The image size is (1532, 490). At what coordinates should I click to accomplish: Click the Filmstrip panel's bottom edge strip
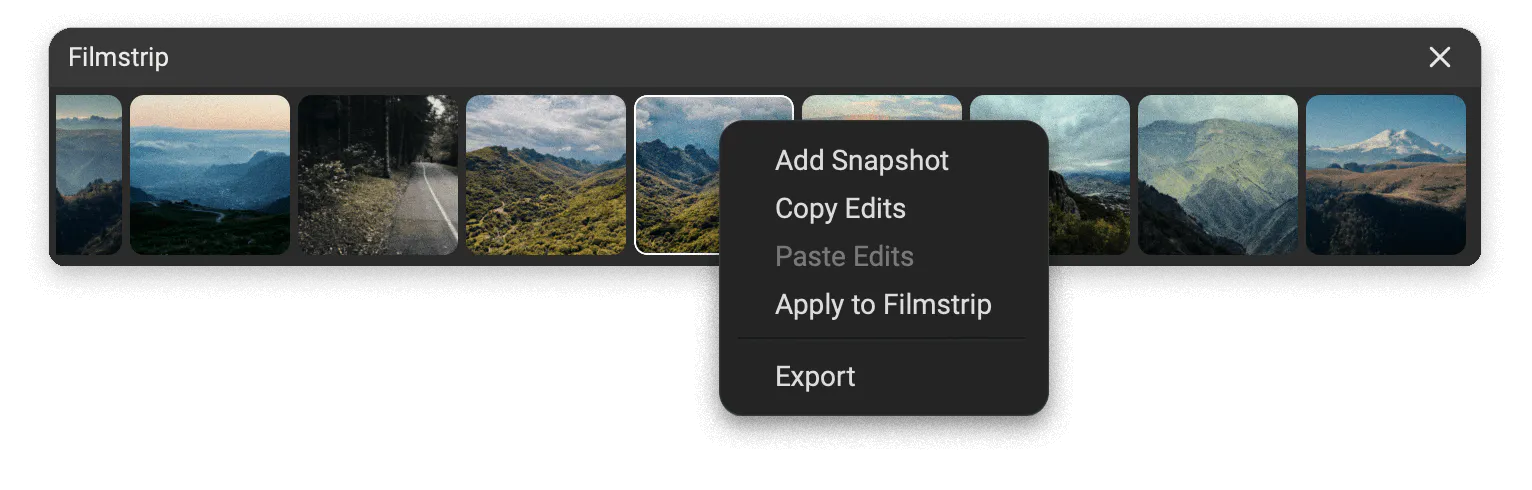click(400, 261)
